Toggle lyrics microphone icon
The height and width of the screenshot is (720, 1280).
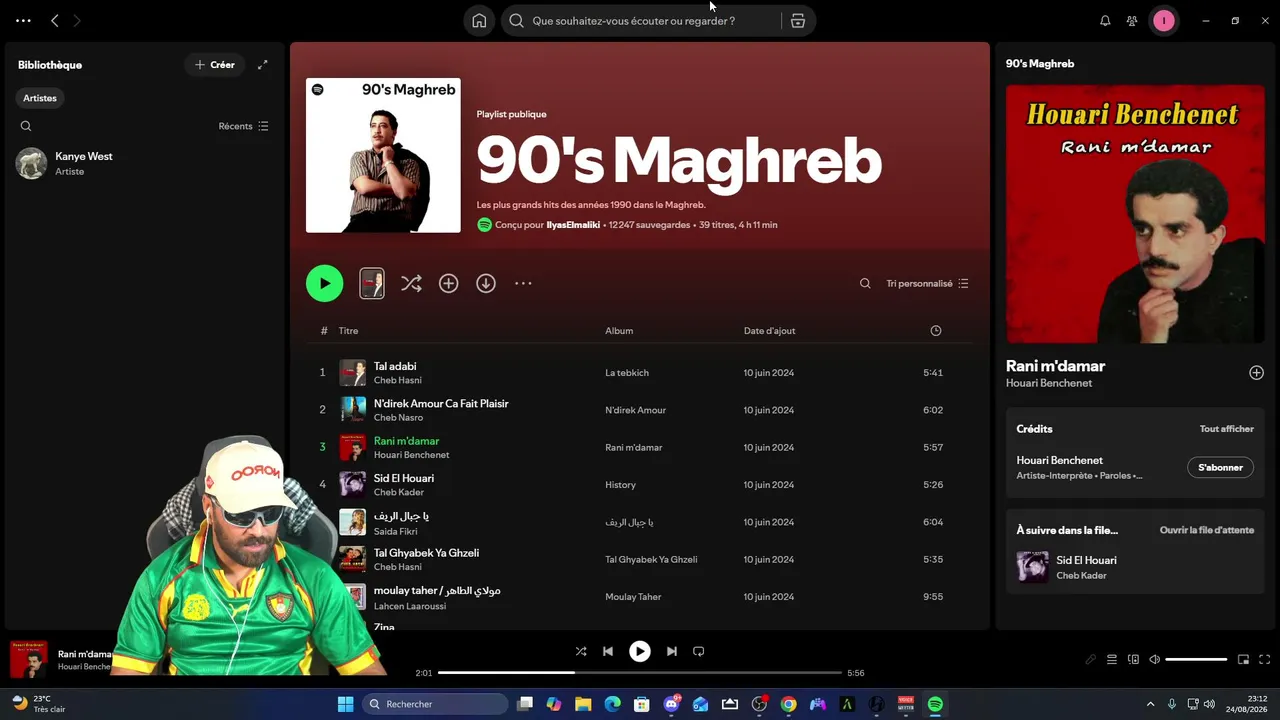click(1091, 659)
